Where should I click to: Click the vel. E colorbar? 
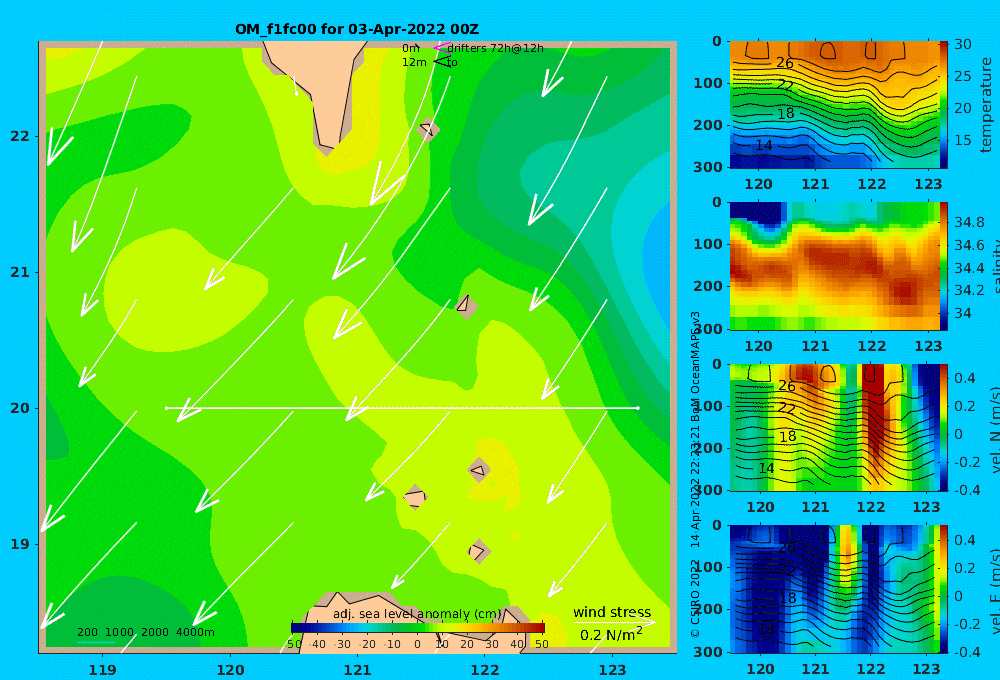(x=944, y=589)
